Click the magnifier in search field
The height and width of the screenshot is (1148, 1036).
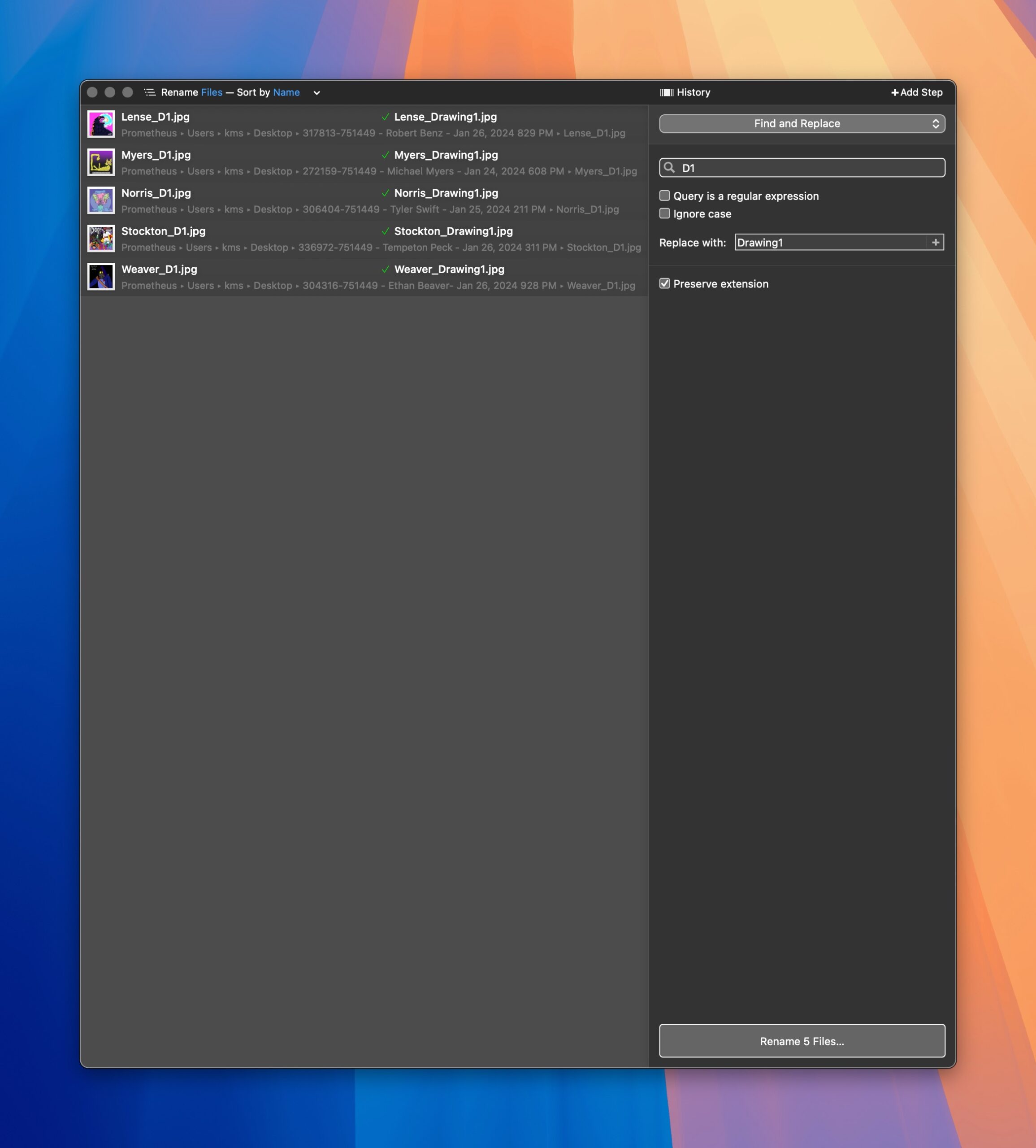tap(669, 167)
